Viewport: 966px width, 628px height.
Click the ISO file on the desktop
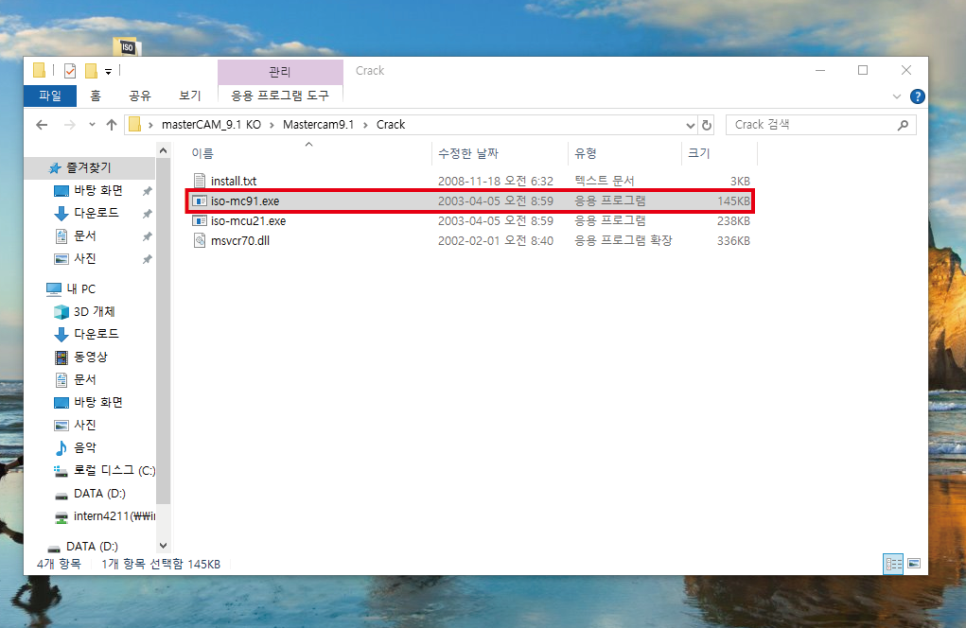click(x=128, y=47)
